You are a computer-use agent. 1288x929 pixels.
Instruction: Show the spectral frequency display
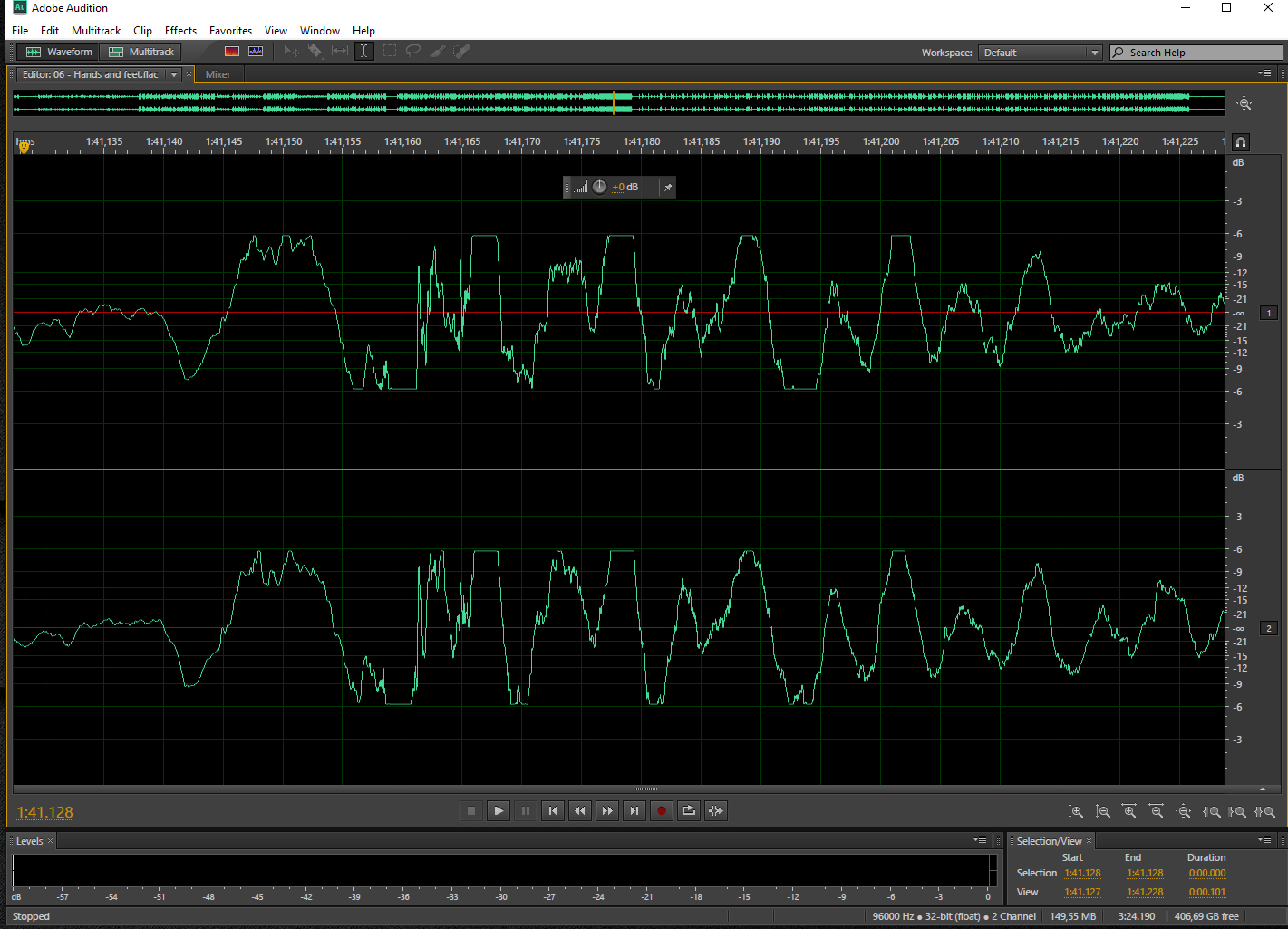tap(232, 52)
